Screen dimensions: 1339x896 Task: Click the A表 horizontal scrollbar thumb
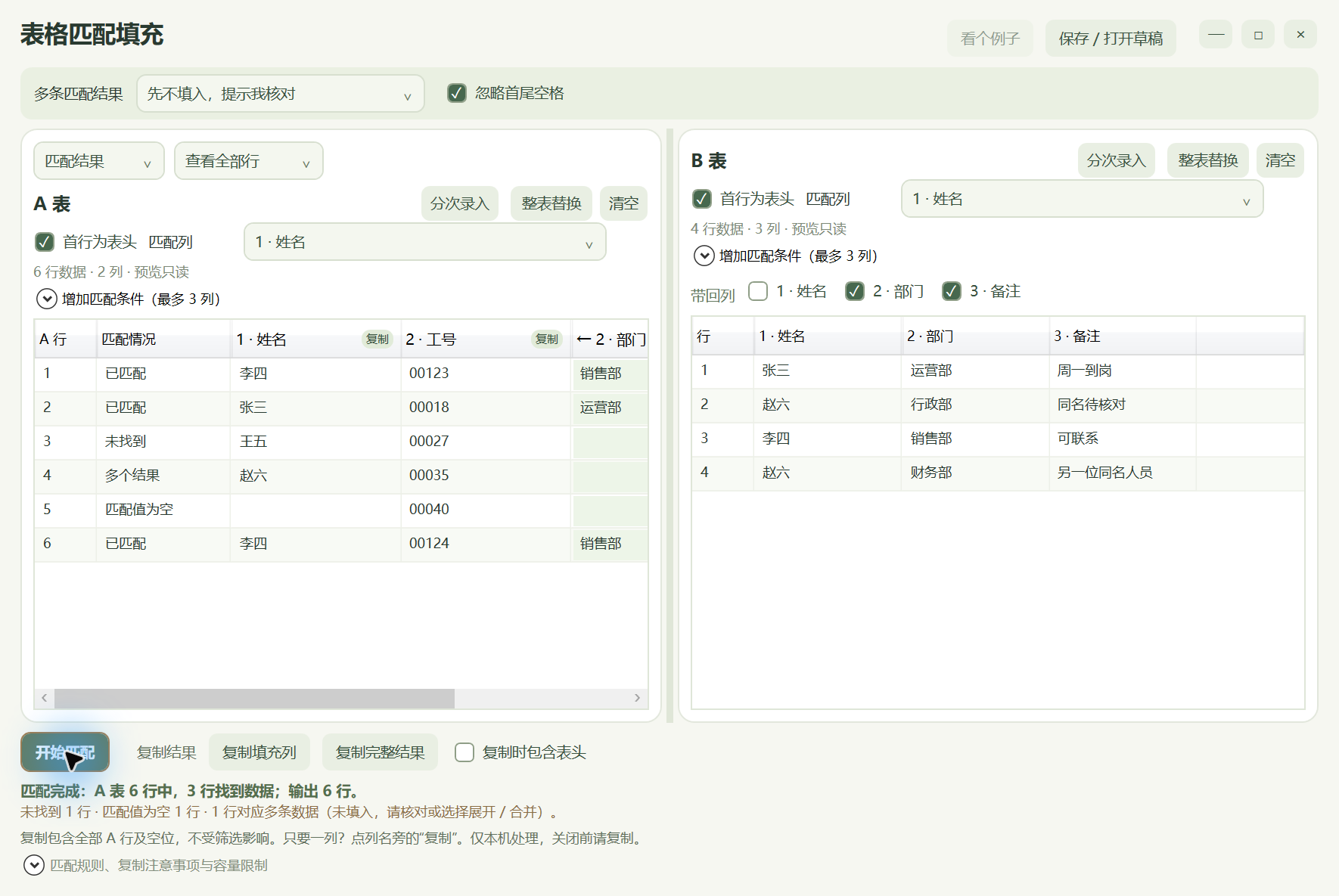254,698
